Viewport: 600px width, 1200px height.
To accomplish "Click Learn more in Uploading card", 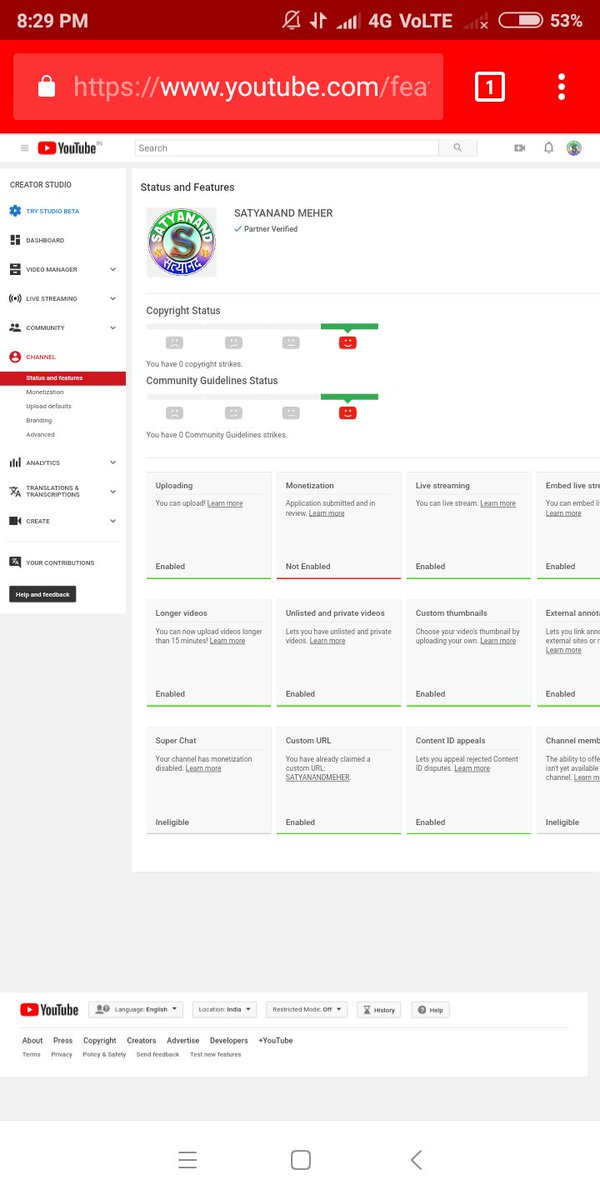I will point(225,504).
